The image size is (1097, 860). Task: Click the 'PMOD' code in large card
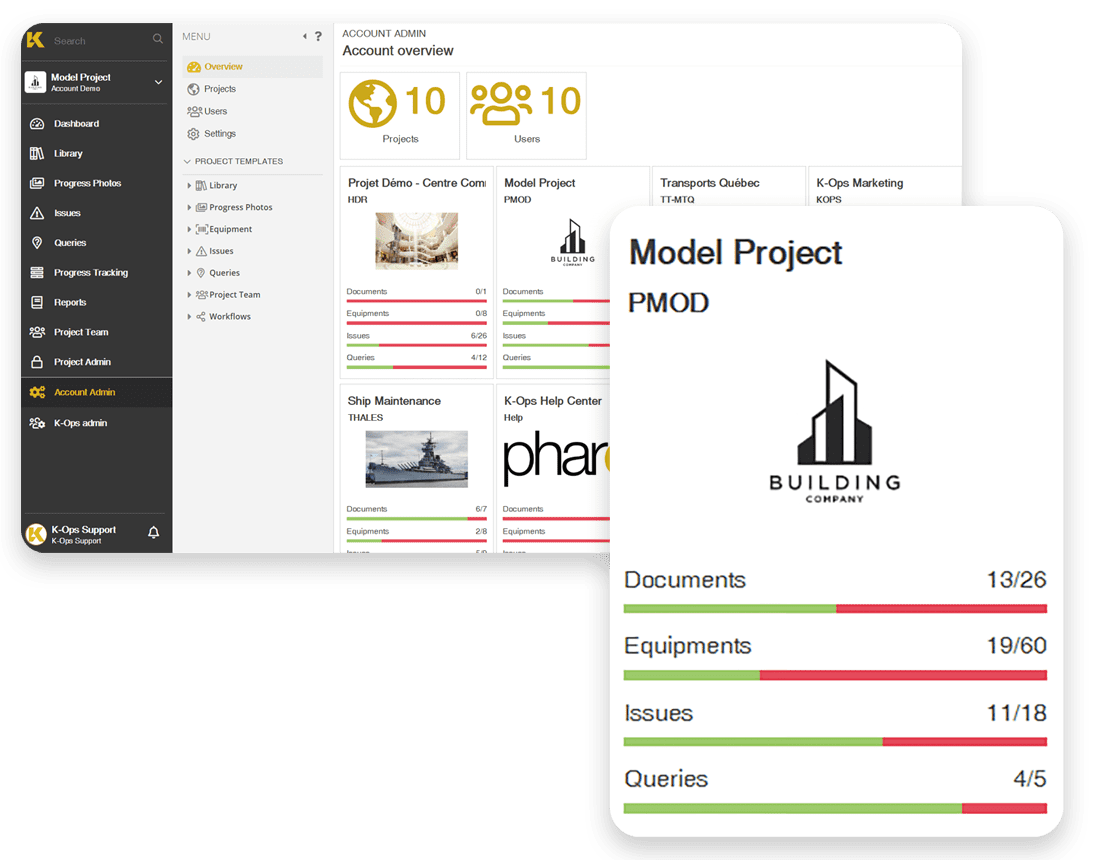[668, 303]
